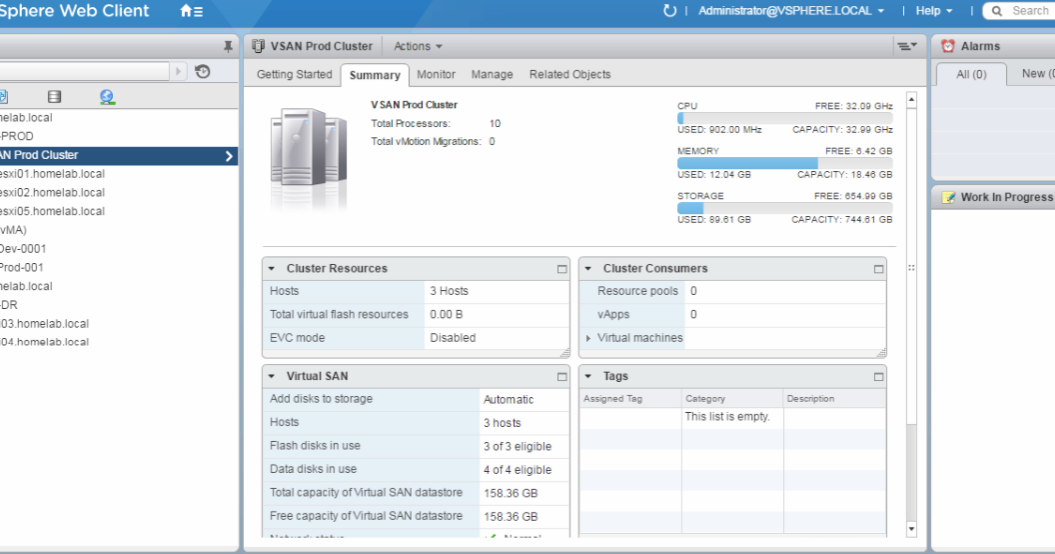The height and width of the screenshot is (554, 1055).
Task: Select the New alarms tab
Action: pyautogui.click(x=1038, y=74)
